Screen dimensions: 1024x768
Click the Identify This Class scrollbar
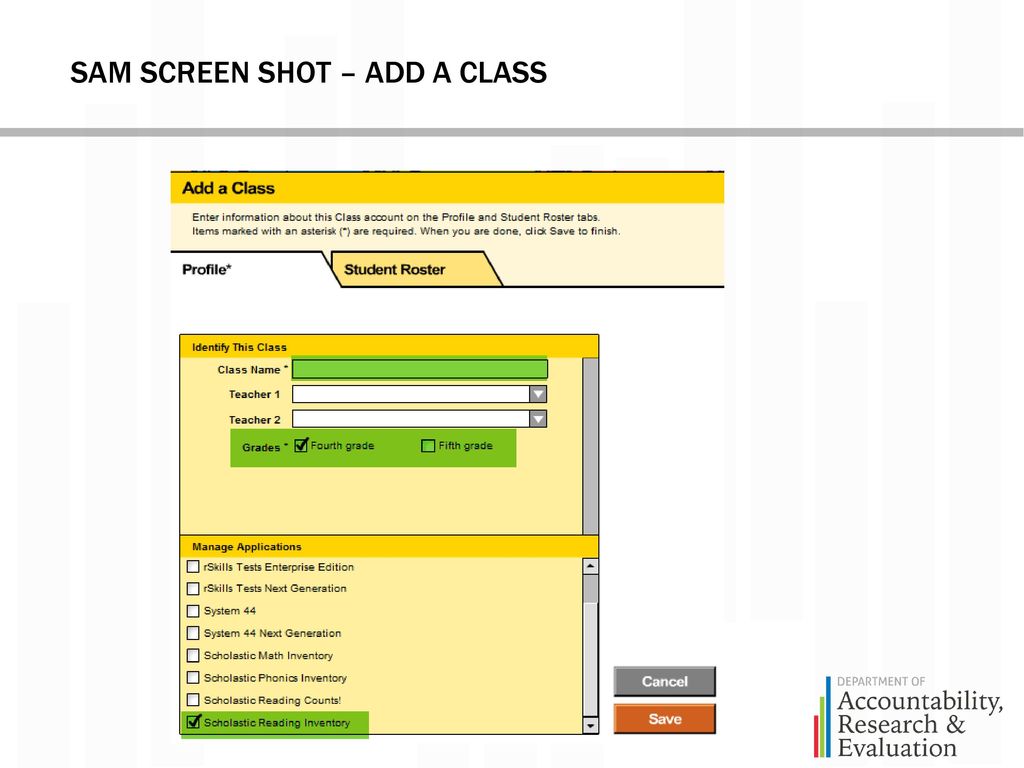click(590, 446)
